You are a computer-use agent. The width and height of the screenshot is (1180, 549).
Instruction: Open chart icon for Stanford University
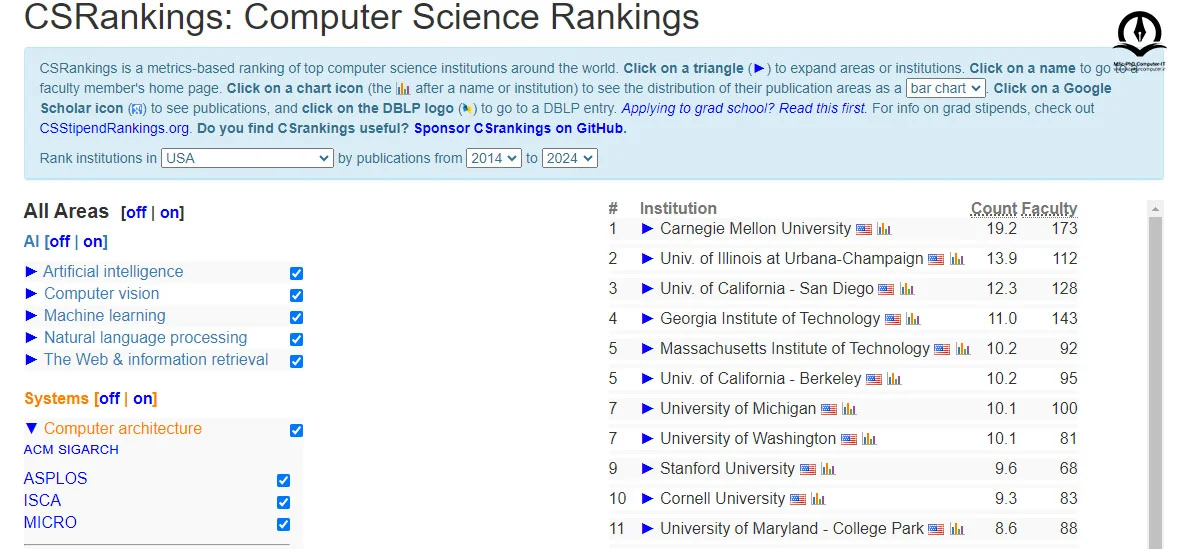pyautogui.click(x=828, y=470)
